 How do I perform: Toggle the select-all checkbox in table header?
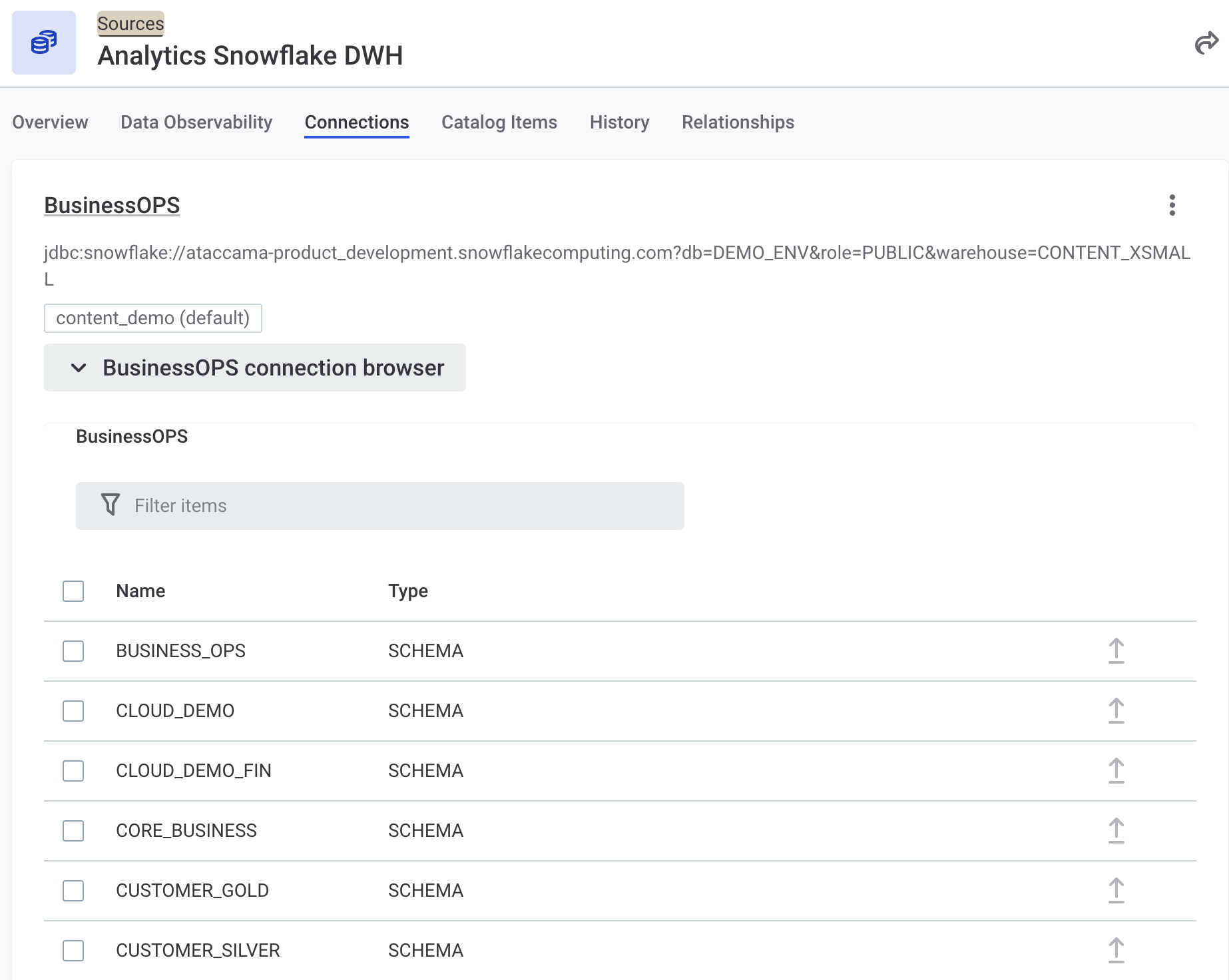[73, 591]
